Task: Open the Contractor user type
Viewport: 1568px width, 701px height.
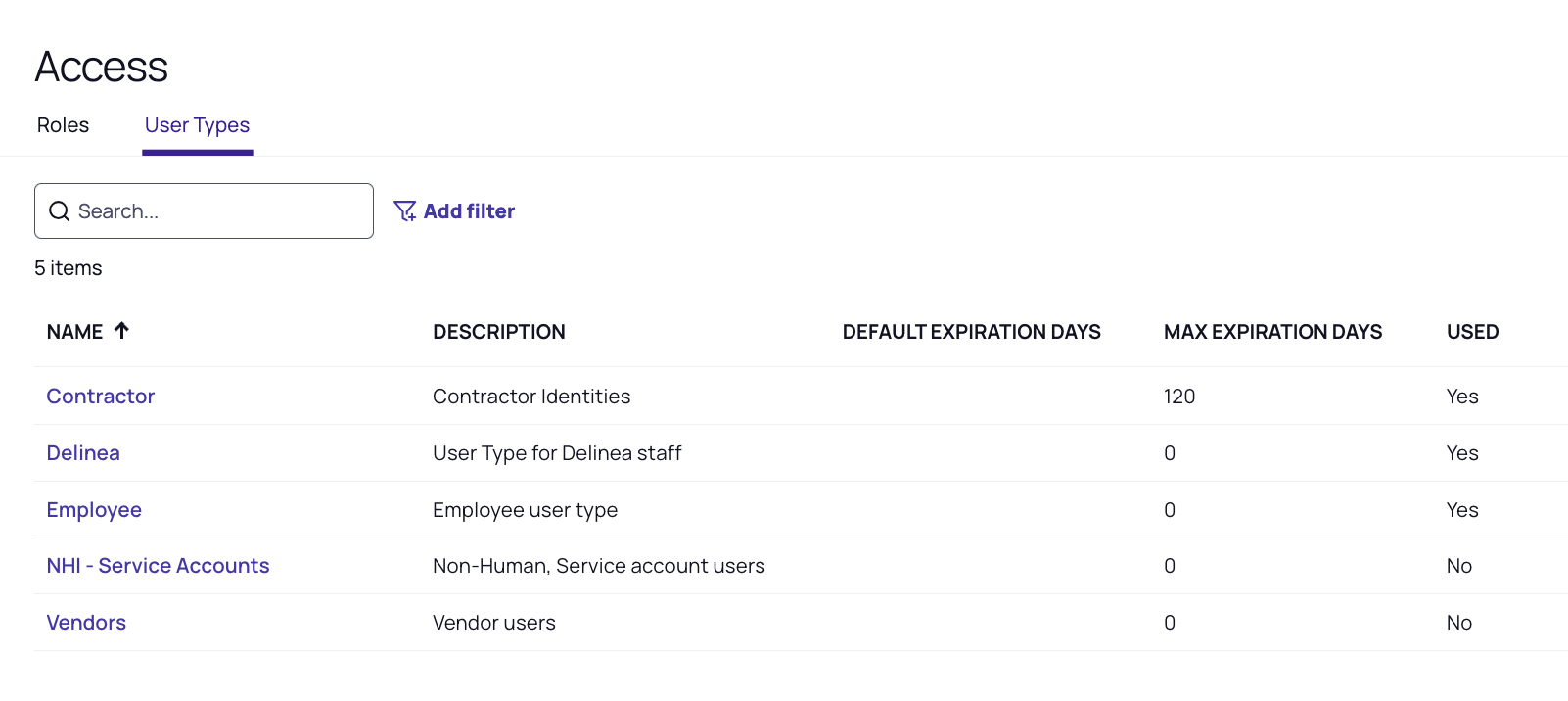Action: pyautogui.click(x=101, y=397)
